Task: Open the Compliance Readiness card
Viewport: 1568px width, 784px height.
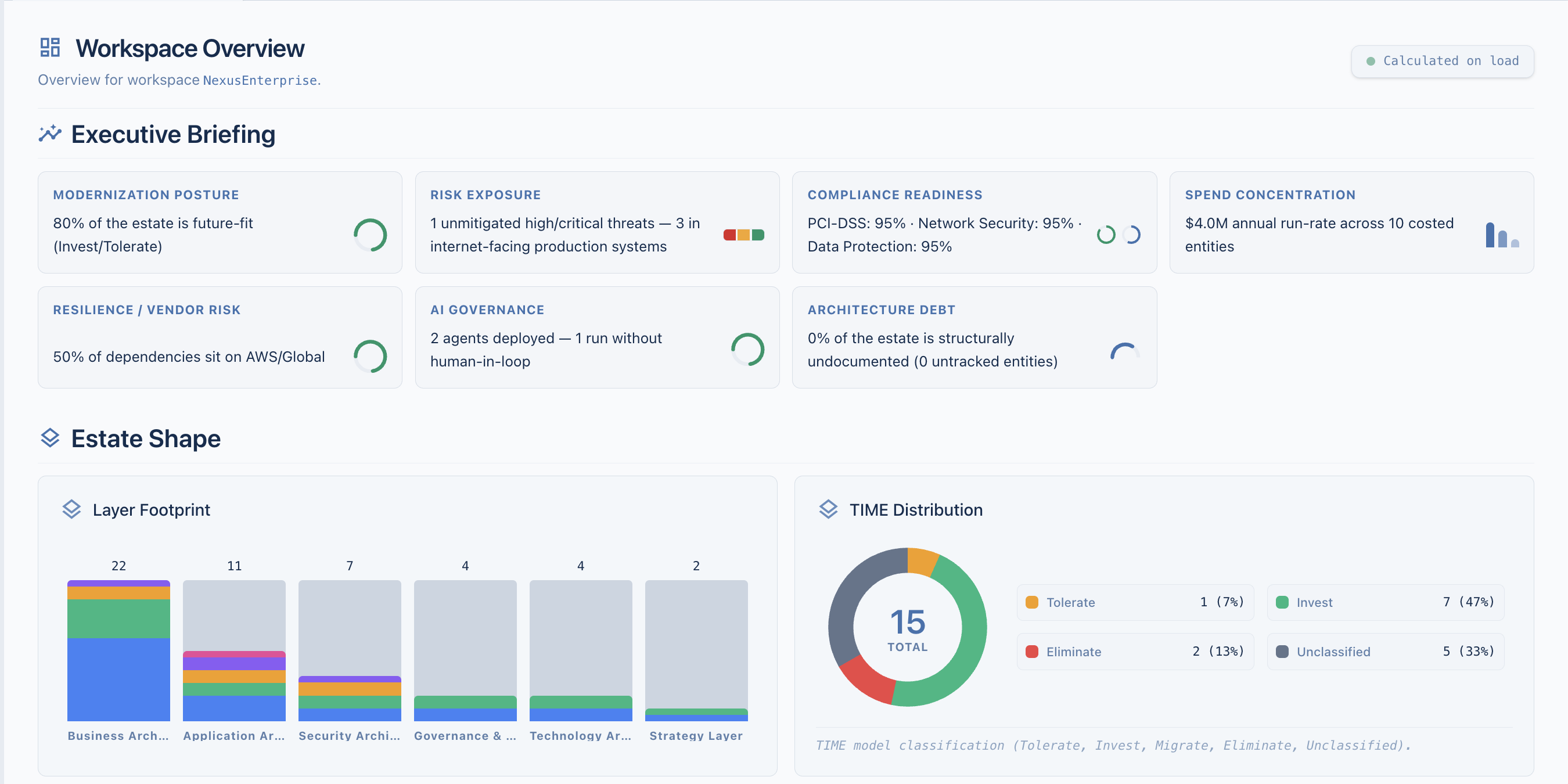Action: click(x=974, y=222)
